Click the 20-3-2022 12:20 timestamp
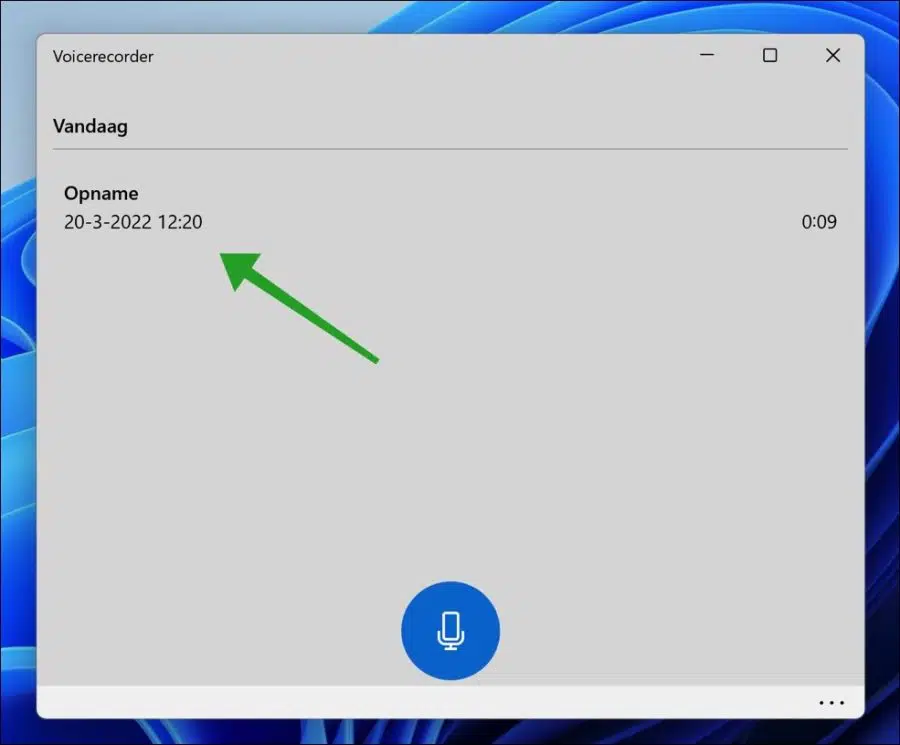Screen dimensions: 900x745 (x=133, y=222)
